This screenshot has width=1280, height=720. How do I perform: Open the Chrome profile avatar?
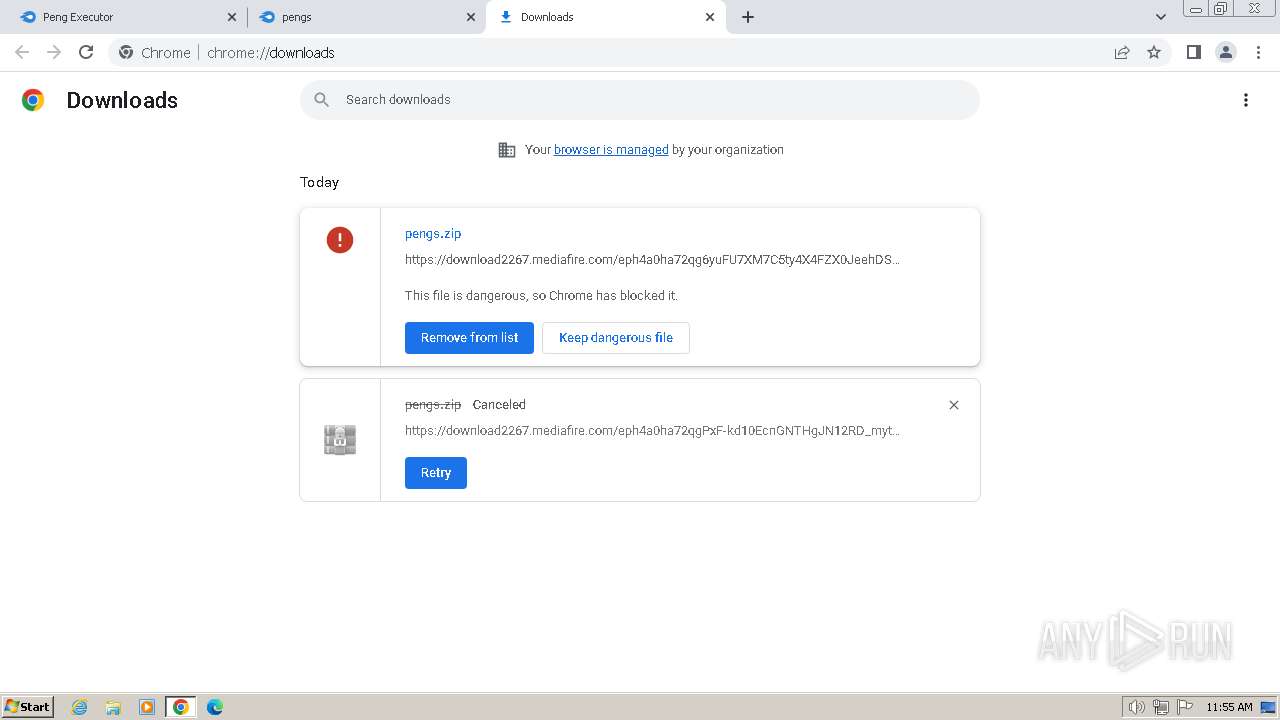[1226, 52]
